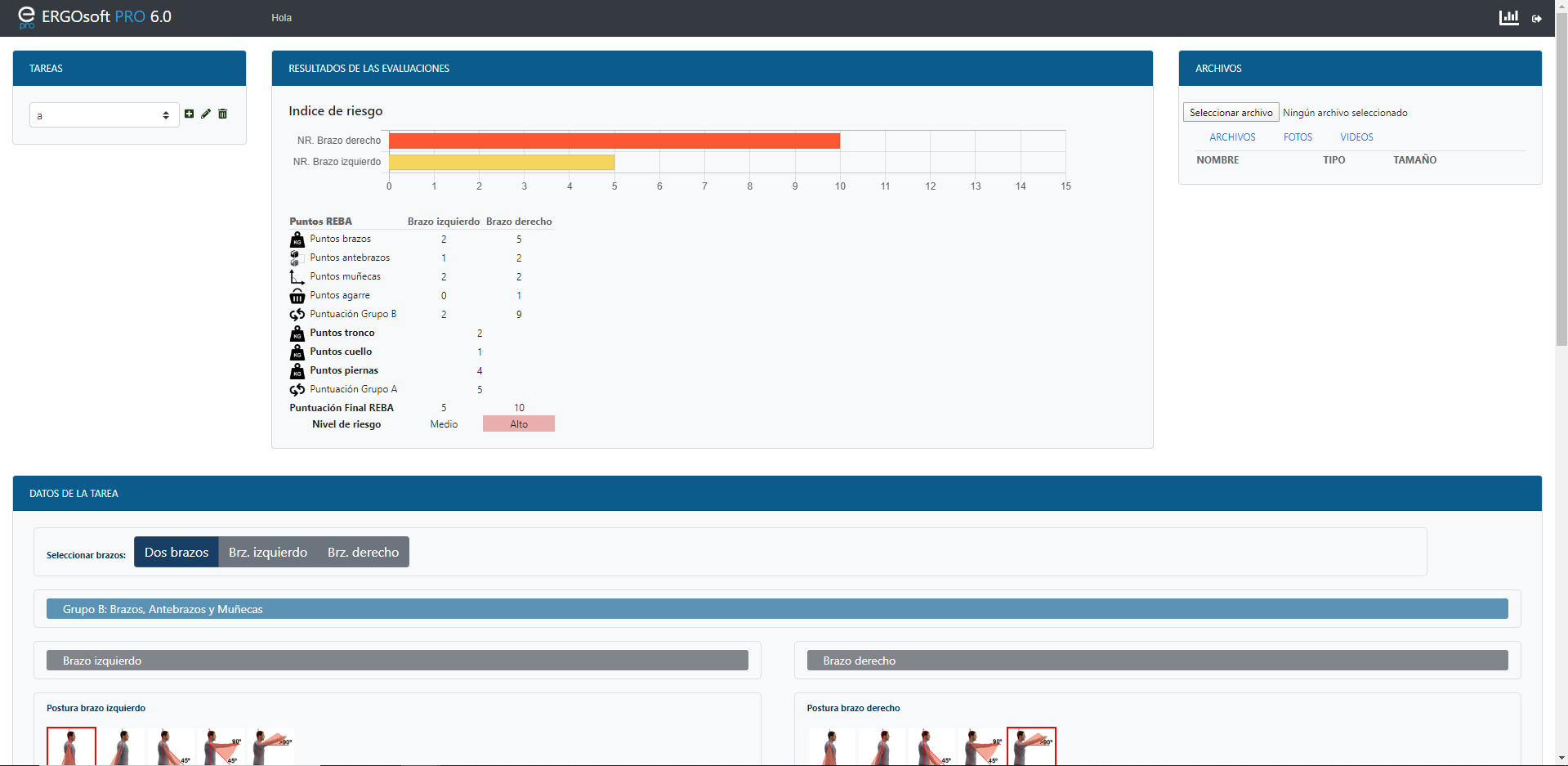Image resolution: width=1568 pixels, height=766 pixels.
Task: Click the icon beside Puntos antebrazos
Action: point(297,258)
